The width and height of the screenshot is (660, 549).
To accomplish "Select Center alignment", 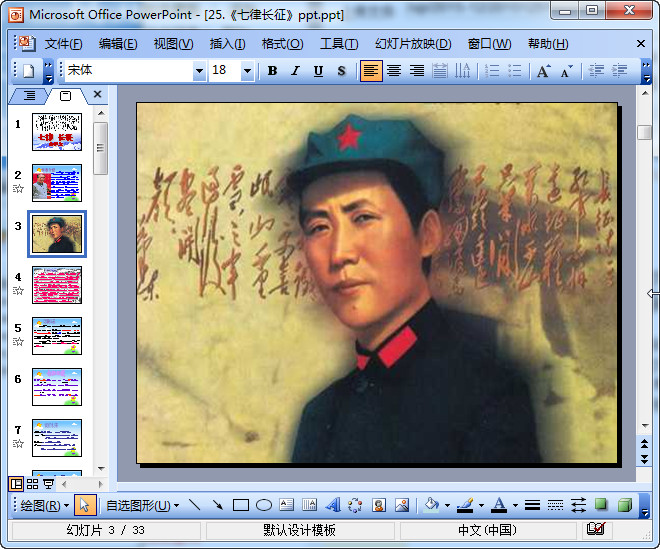I will click(x=394, y=71).
